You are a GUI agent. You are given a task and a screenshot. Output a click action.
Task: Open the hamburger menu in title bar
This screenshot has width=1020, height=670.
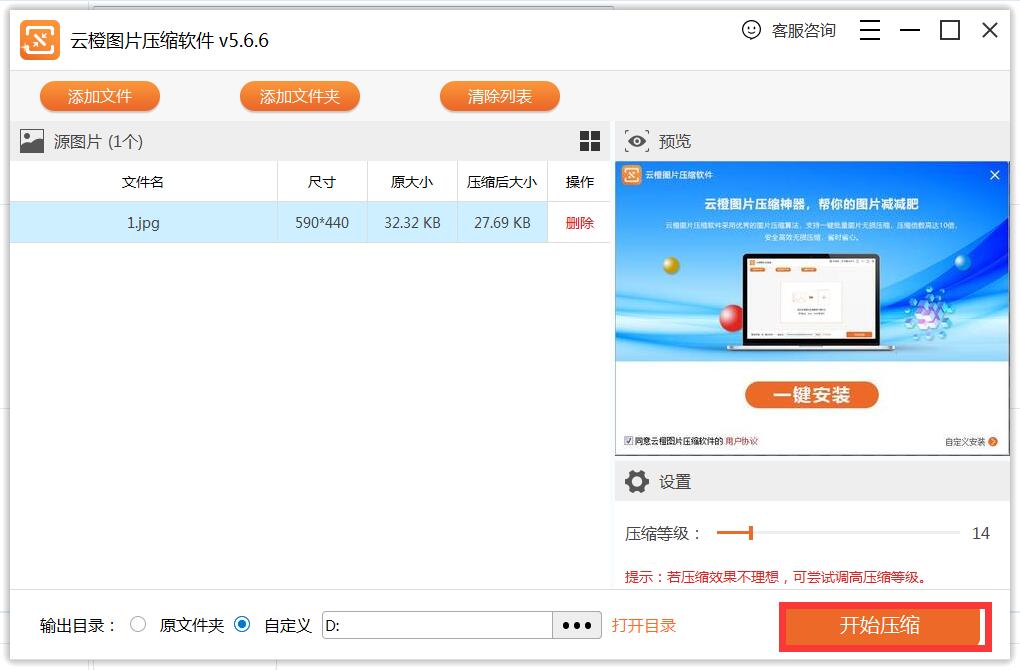pyautogui.click(x=870, y=30)
